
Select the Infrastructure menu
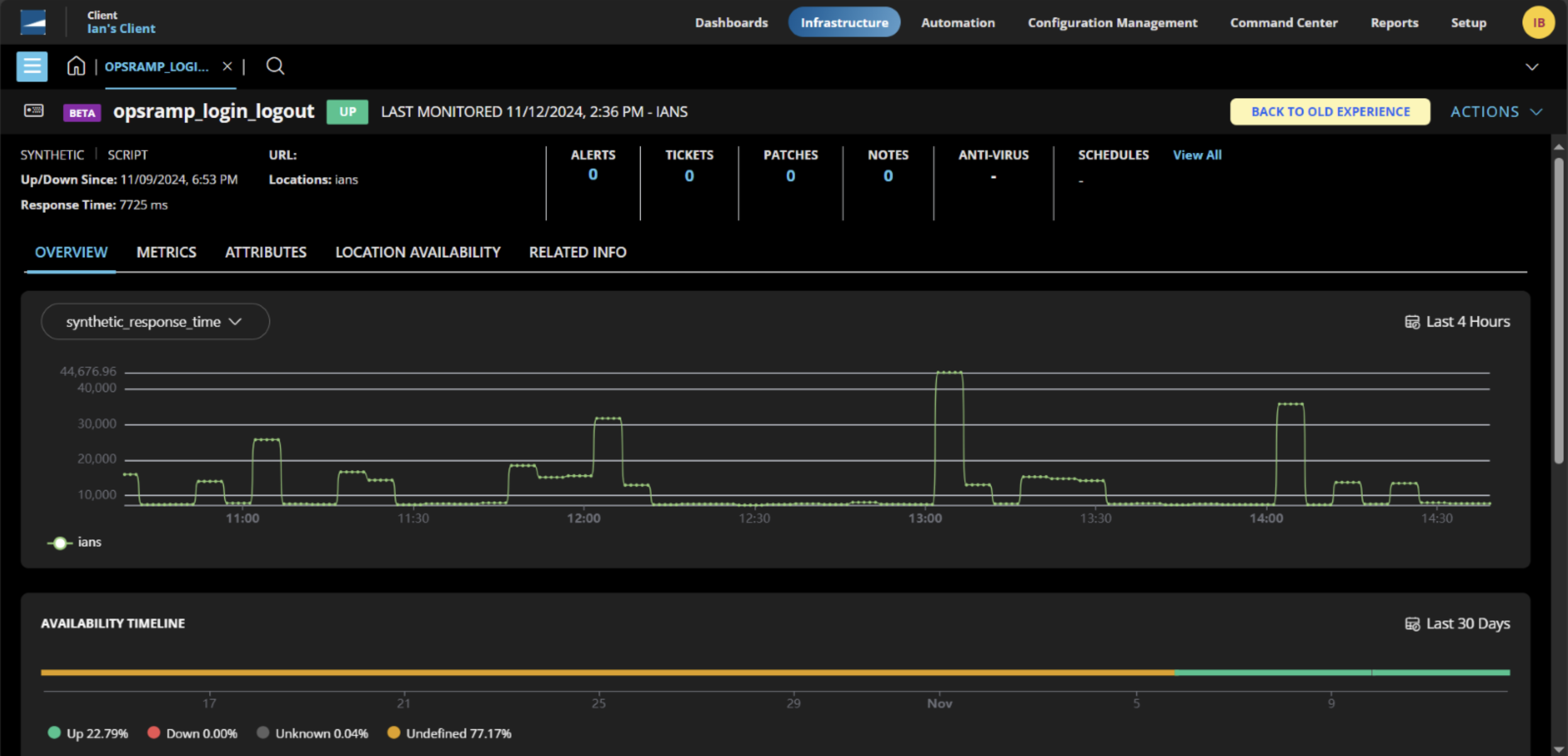coord(844,23)
